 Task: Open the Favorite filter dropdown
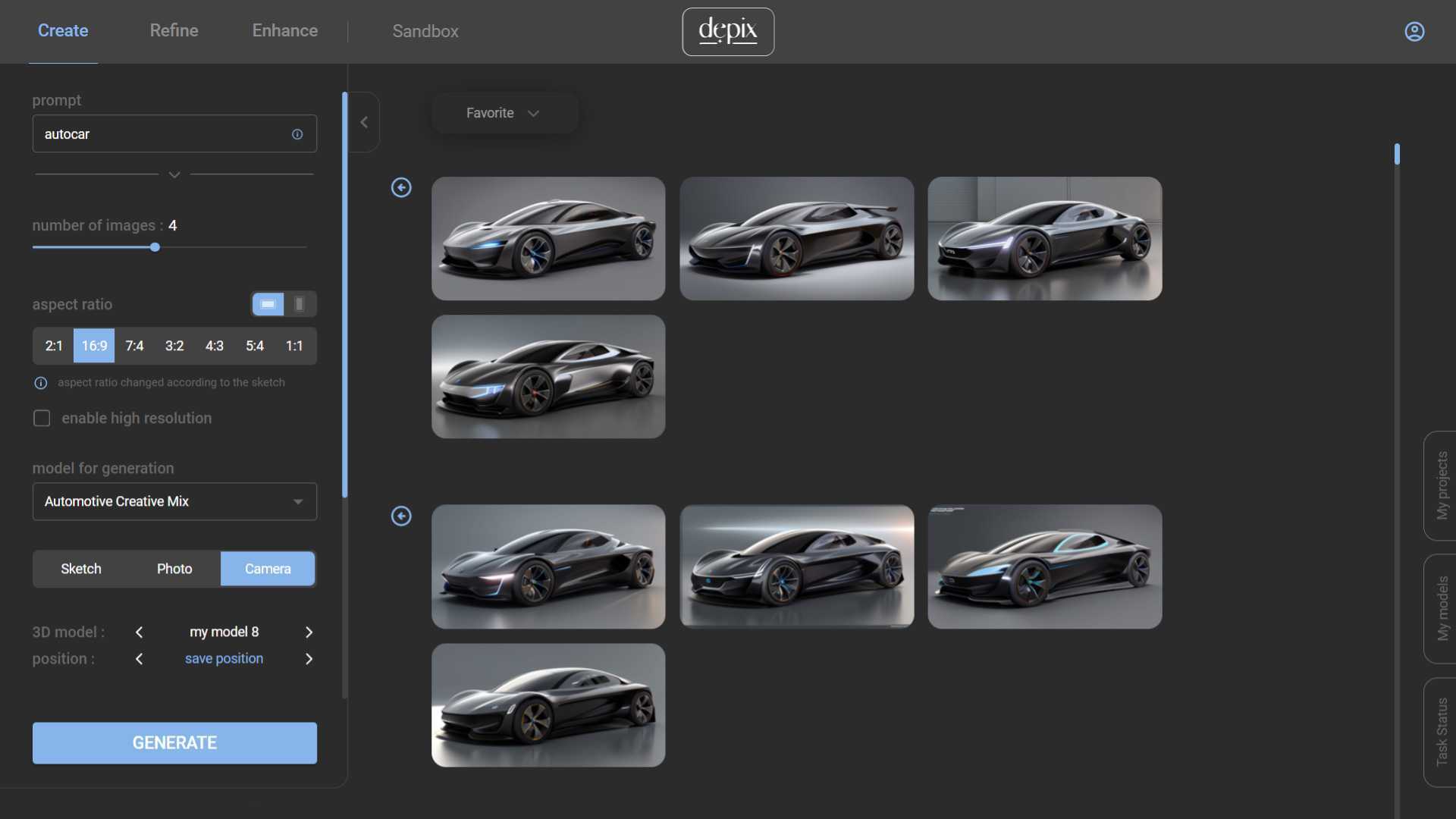[503, 113]
